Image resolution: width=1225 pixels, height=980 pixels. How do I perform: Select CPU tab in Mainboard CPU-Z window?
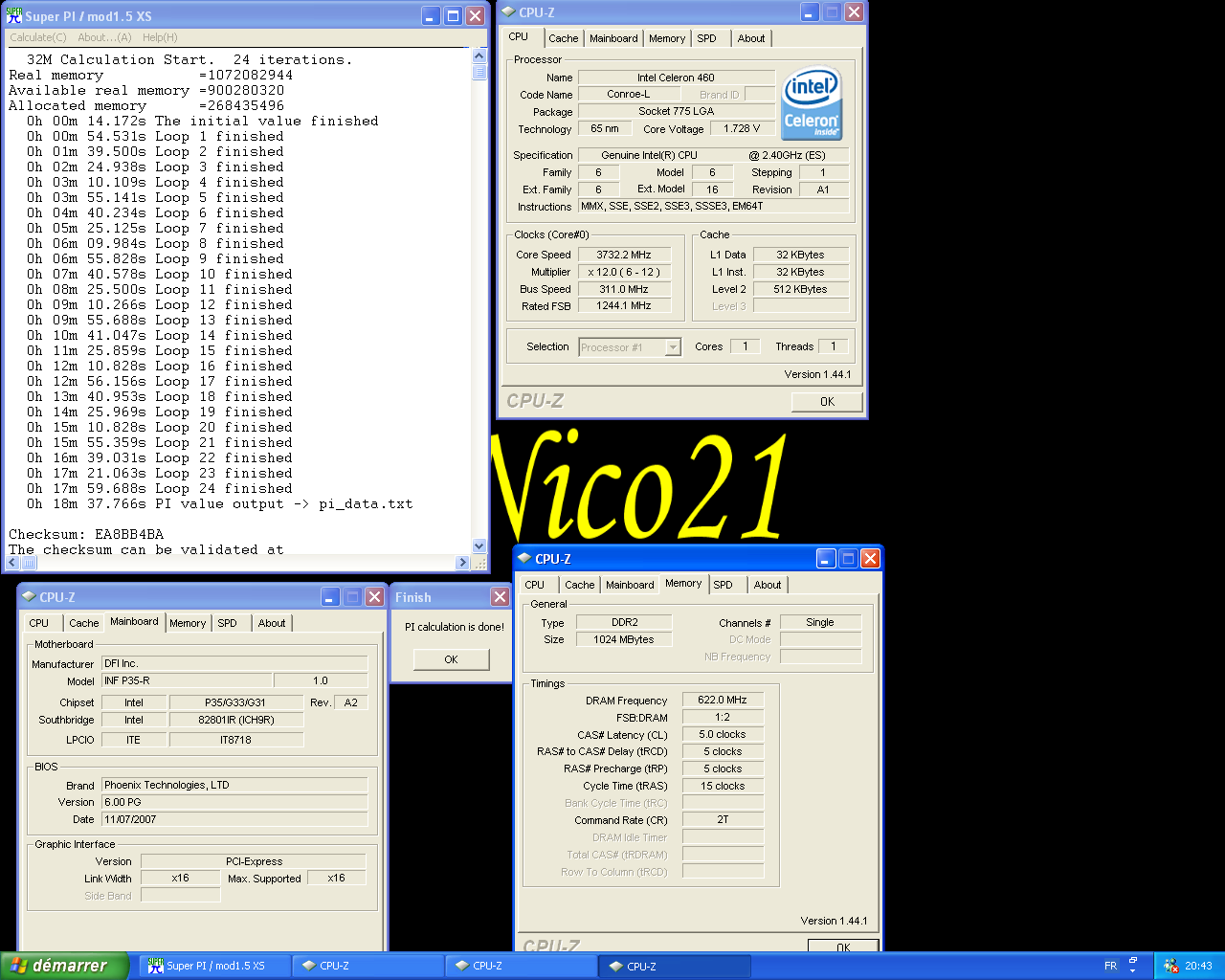tap(39, 623)
